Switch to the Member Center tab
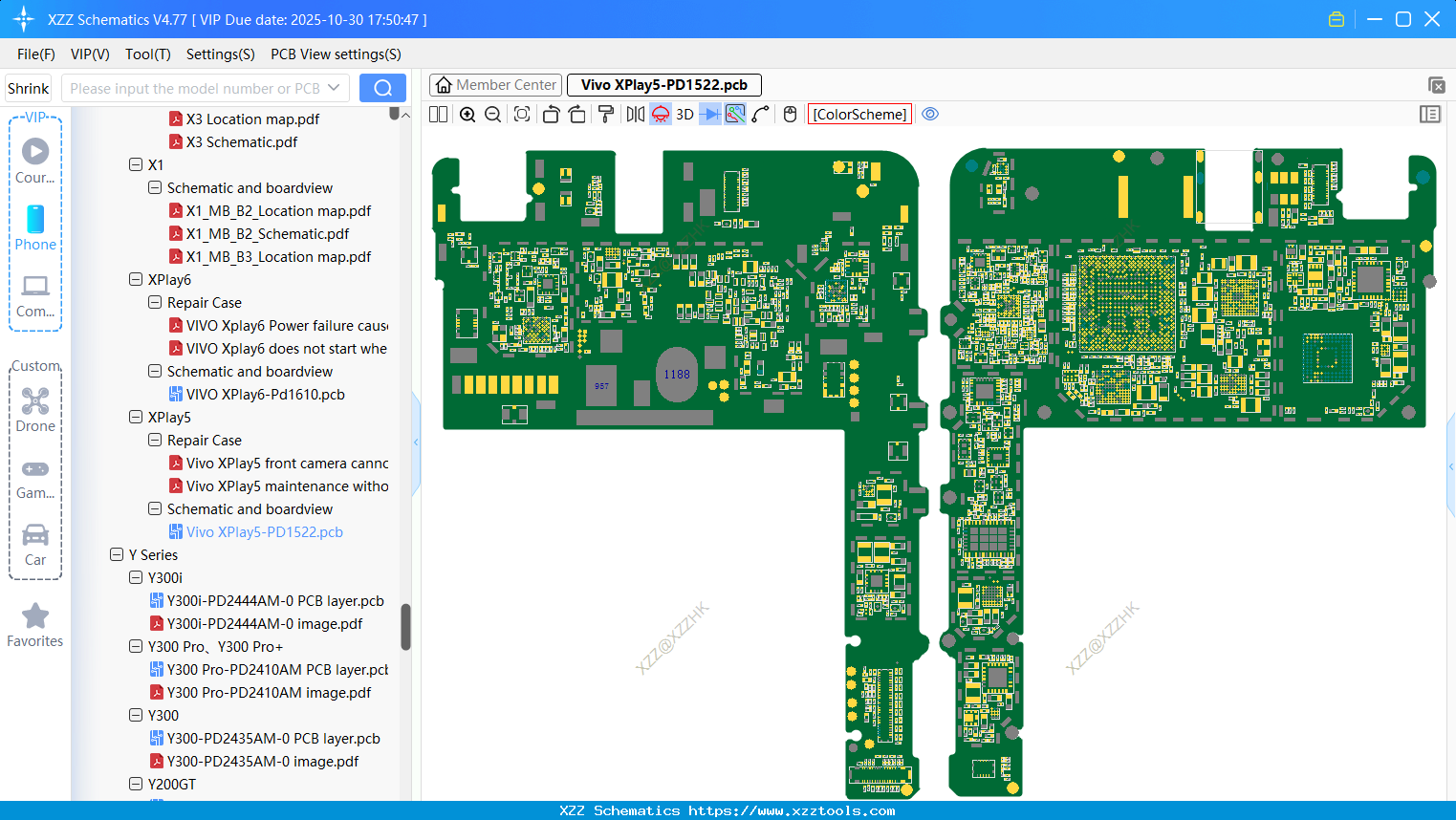This screenshot has width=1456, height=820. (x=496, y=85)
